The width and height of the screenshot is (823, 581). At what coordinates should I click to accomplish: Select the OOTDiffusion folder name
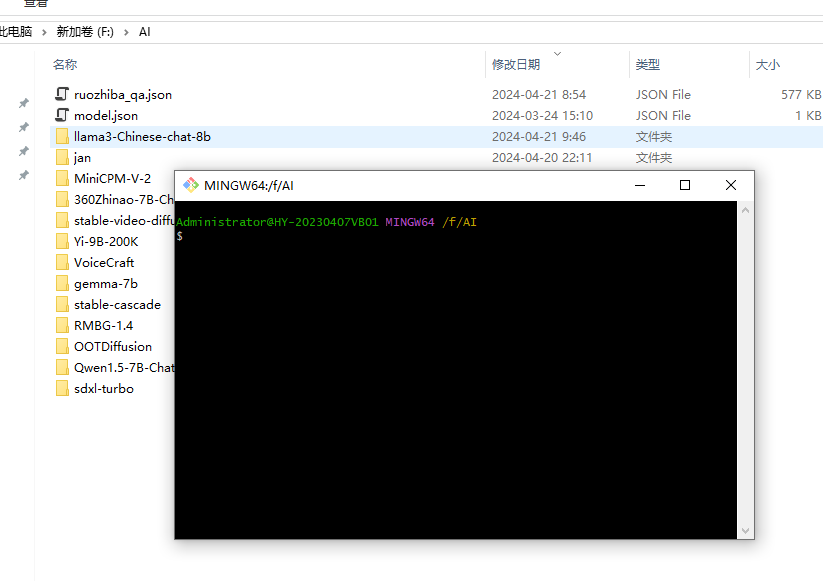tap(113, 347)
